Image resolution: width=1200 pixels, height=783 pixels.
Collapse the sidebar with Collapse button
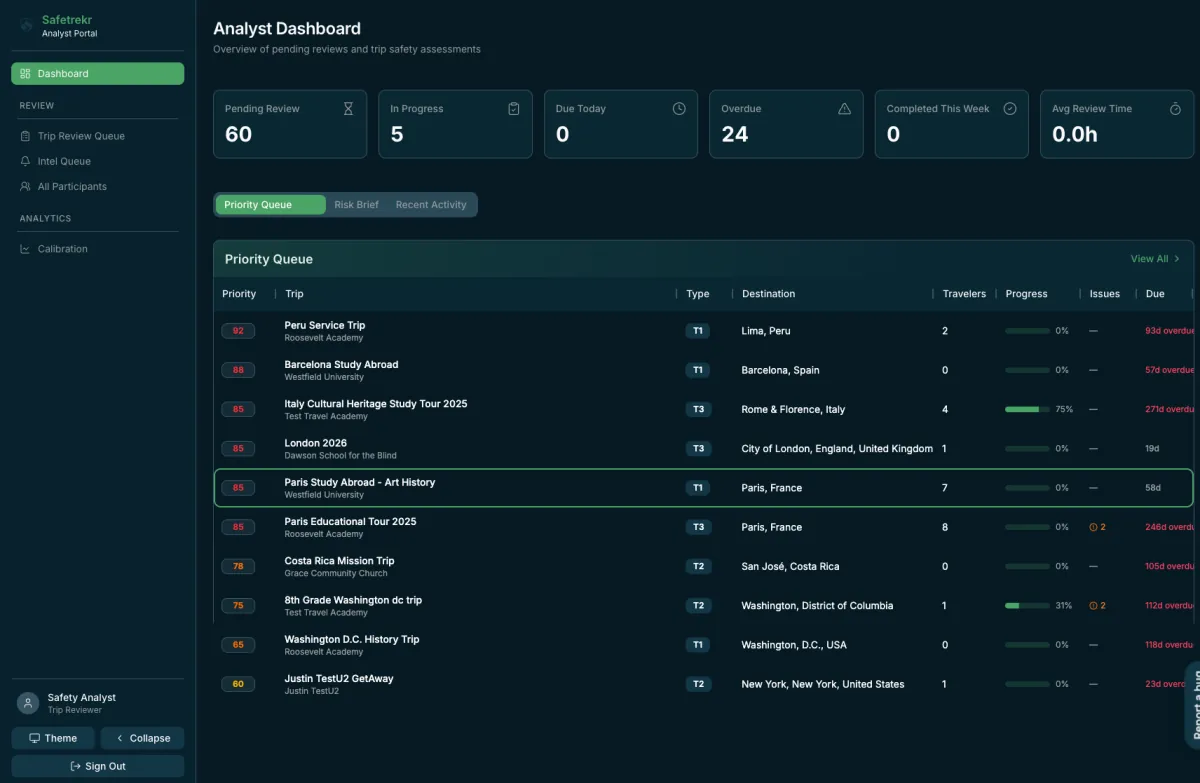142,738
